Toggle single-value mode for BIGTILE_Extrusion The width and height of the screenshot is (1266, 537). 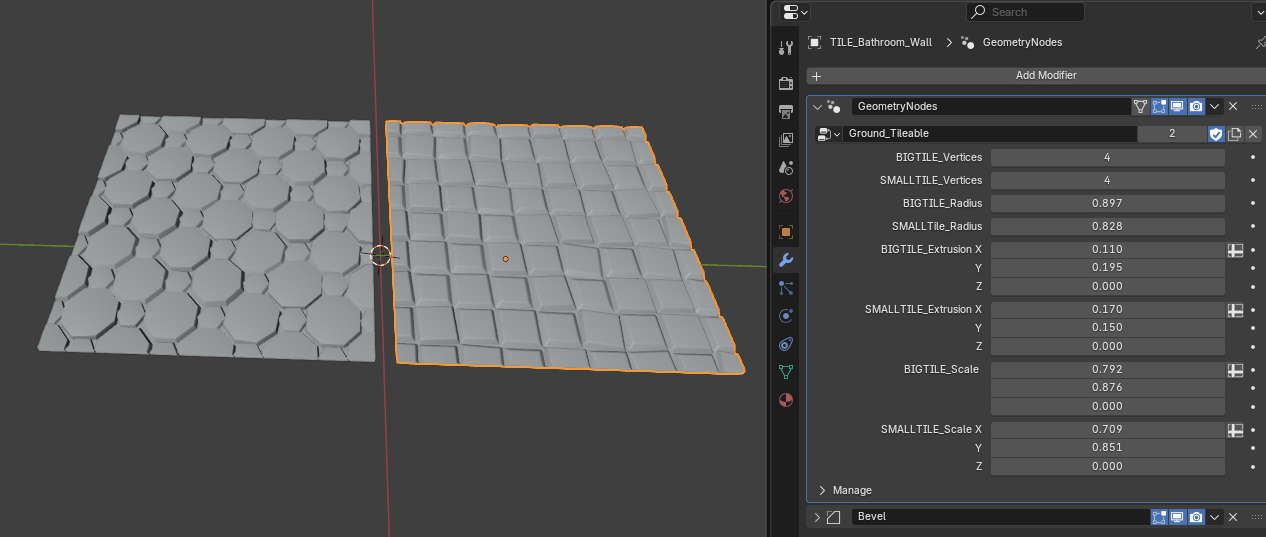point(1235,249)
